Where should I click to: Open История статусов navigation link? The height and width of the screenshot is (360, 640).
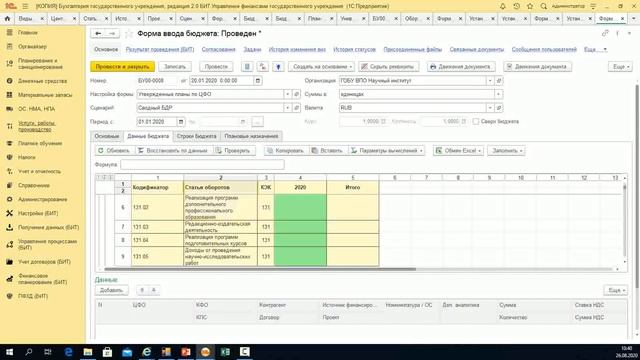(354, 49)
